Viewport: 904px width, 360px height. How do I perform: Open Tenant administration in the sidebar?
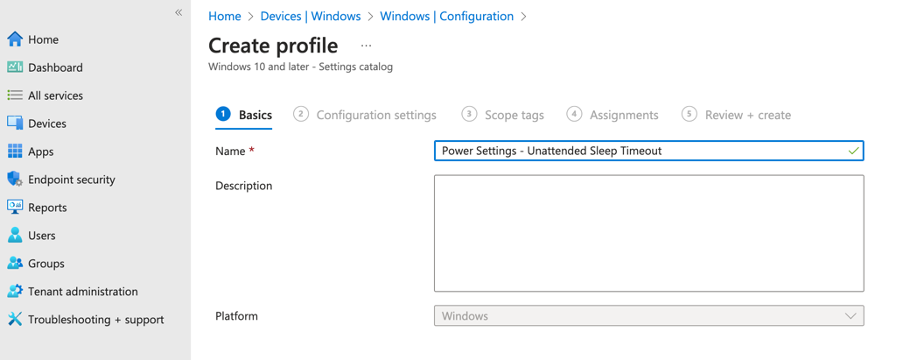point(83,291)
